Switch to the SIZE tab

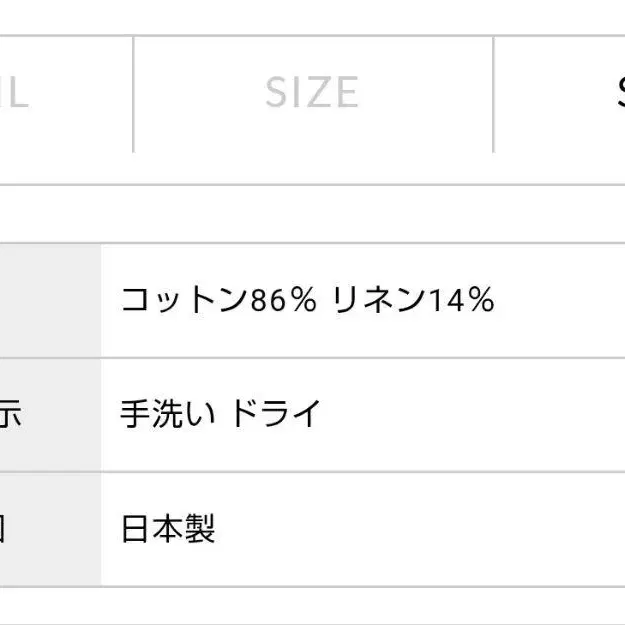click(x=313, y=94)
